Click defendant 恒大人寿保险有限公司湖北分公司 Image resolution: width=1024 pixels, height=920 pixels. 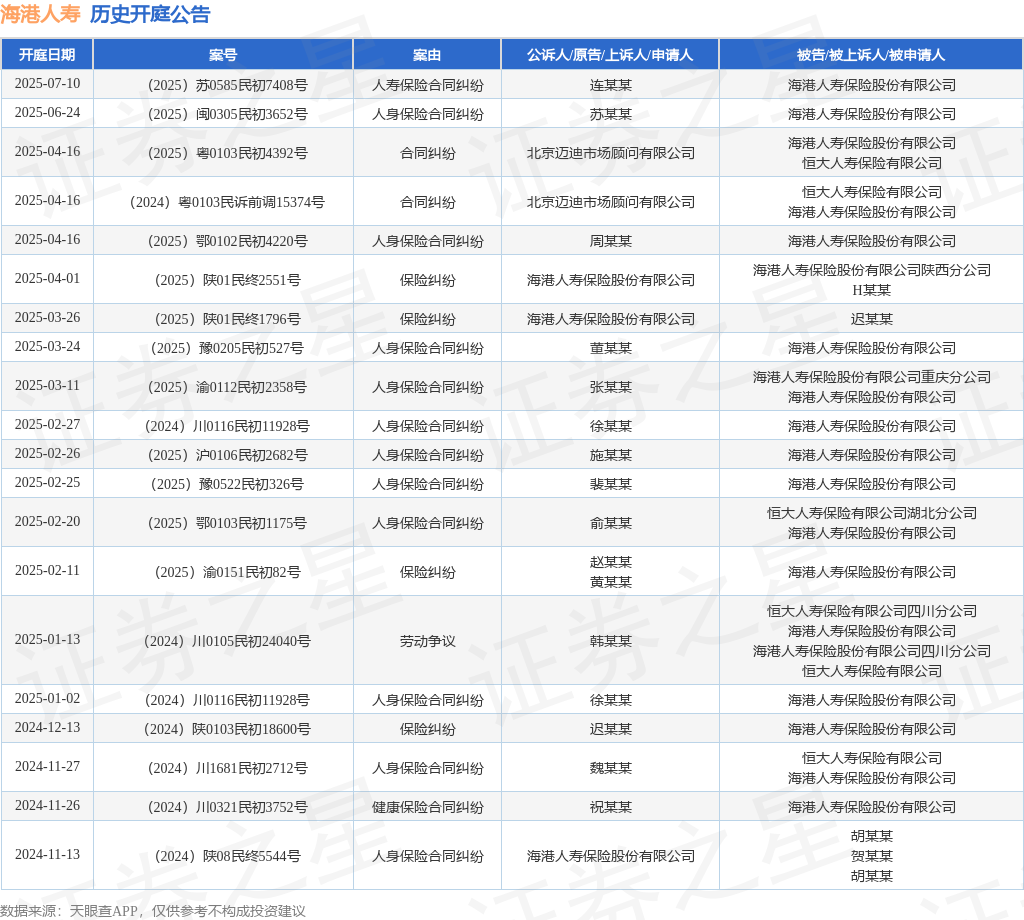click(x=871, y=513)
